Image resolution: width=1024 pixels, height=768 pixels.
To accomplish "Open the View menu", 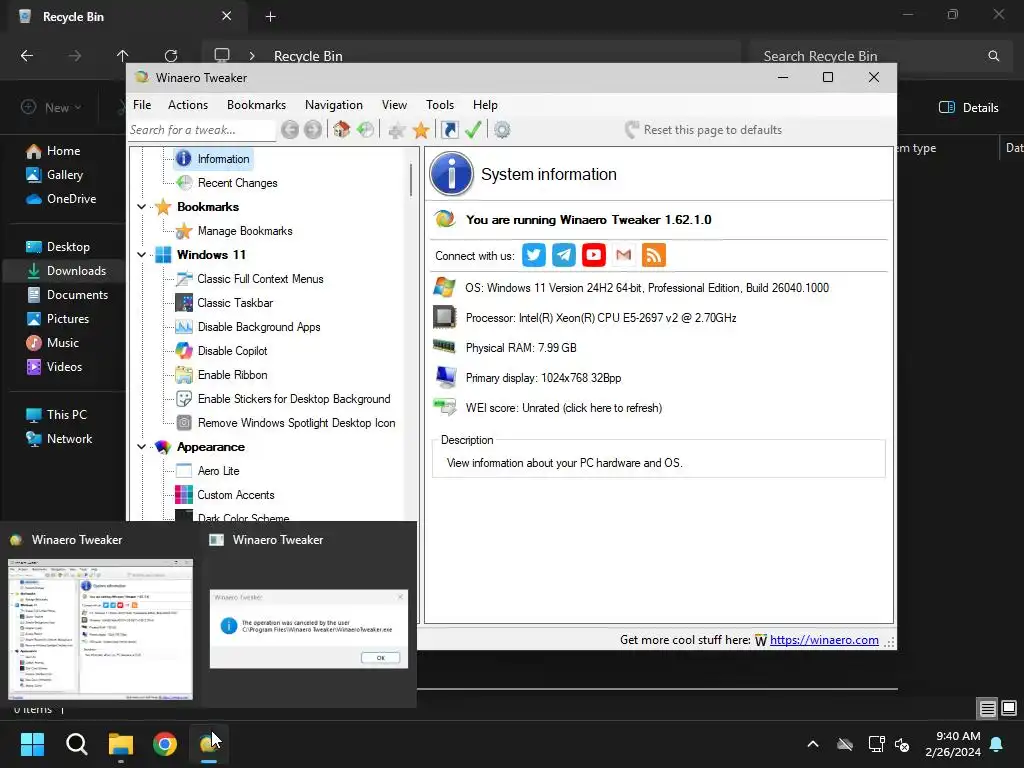I will pyautogui.click(x=394, y=104).
